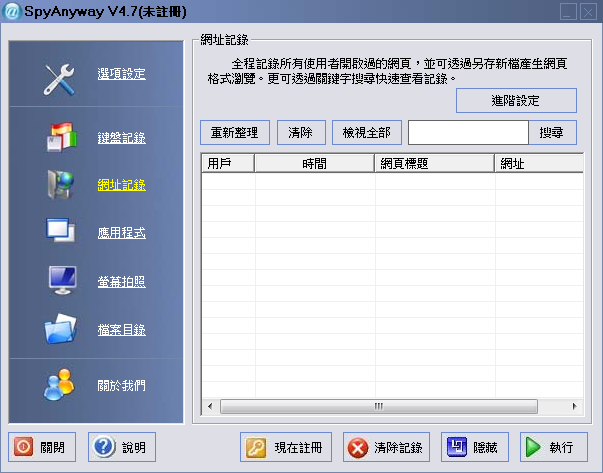Click the website log globe icon
The height and width of the screenshot is (473, 603).
click(x=61, y=185)
